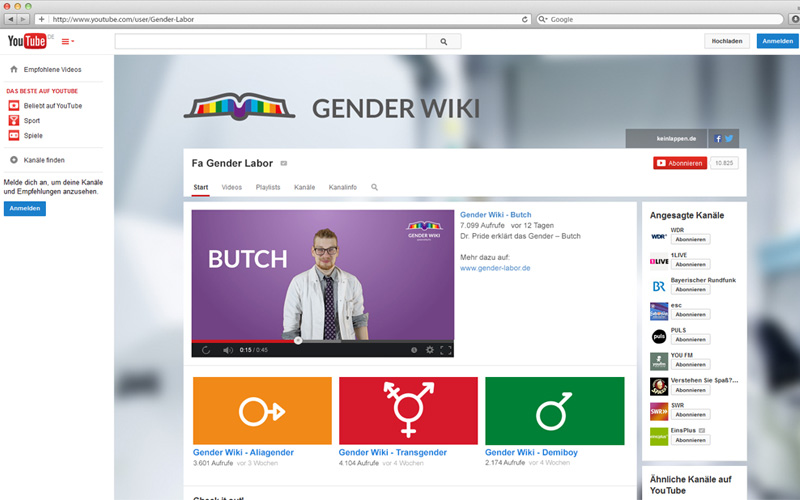Viewport: 800px width, 500px height.
Task: Click the EinsPlus channel logo
Action: [x=659, y=436]
